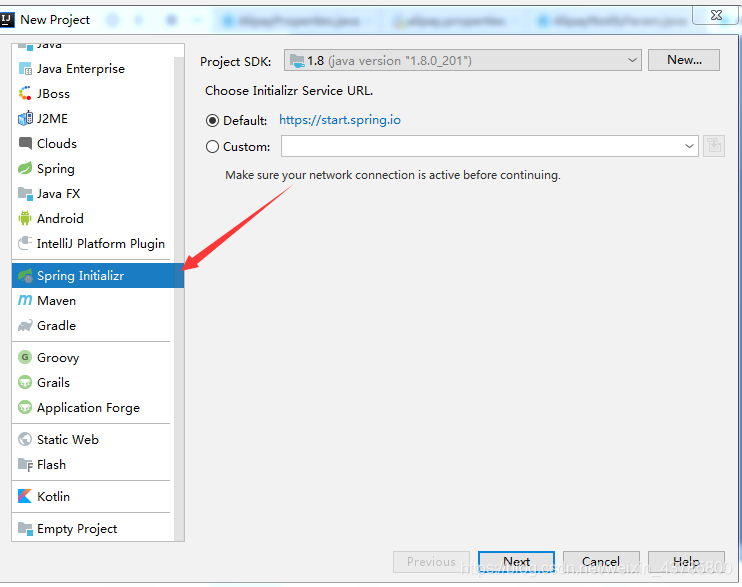Pick Clouds from the project list
This screenshot has height=587, width=742.
click(x=93, y=143)
